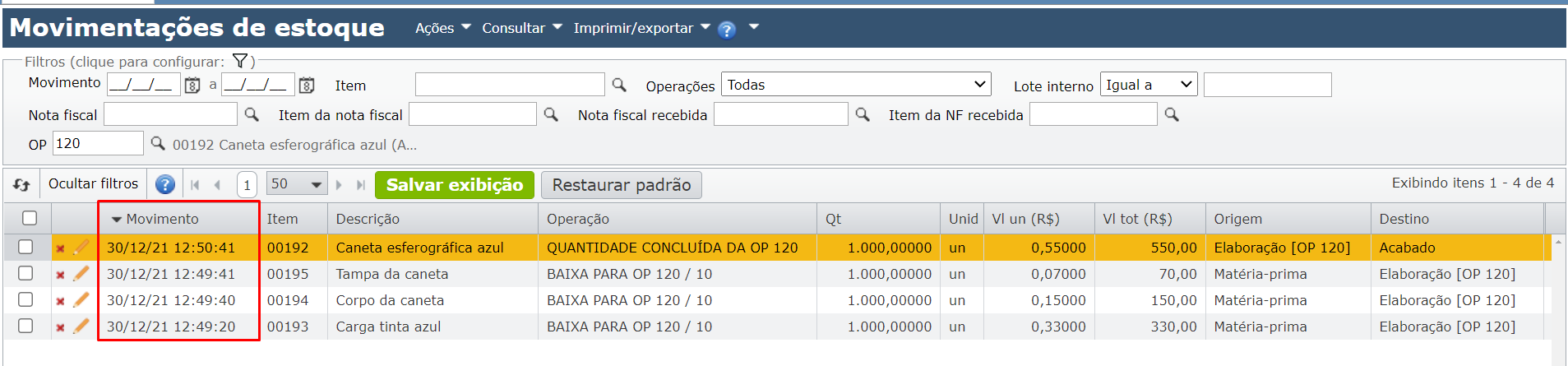Viewport: 1568px width, 366px height.
Task: Search Nota fiscal with magnifier icon
Action: point(252,114)
